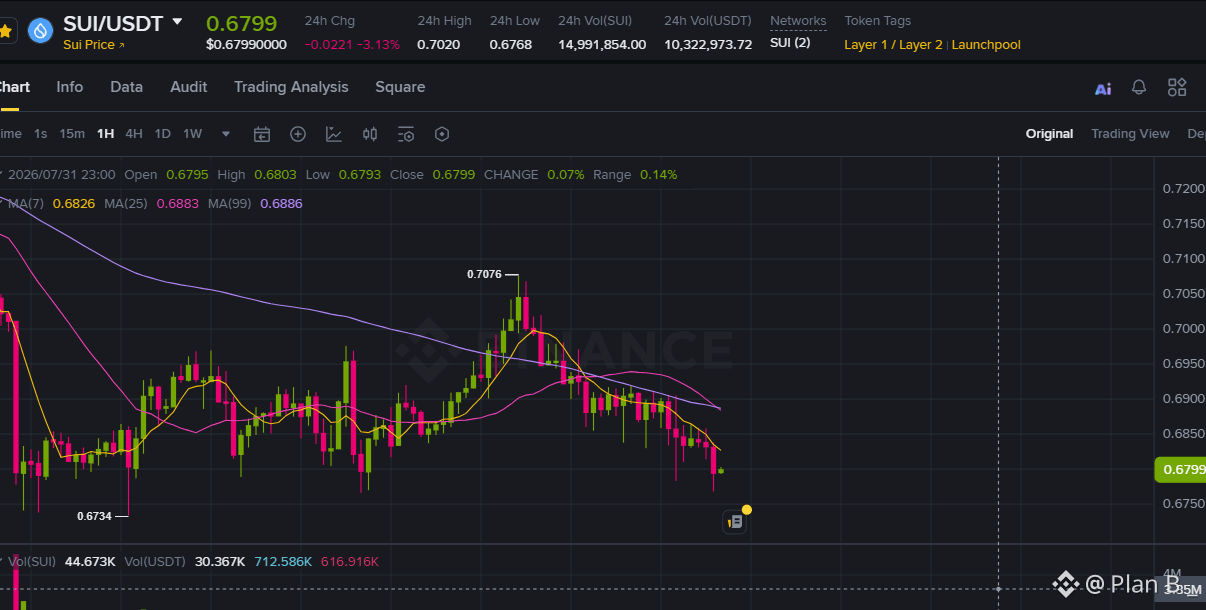Viewport: 1206px width, 610px height.
Task: Click the SUI (2) networks label
Action: 790,44
